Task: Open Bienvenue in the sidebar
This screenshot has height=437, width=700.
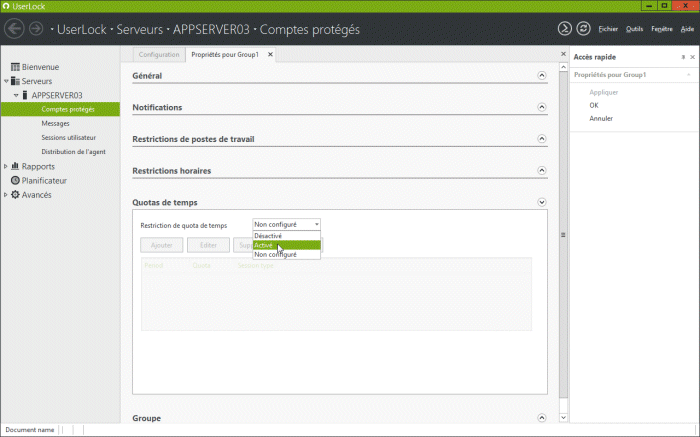Action: 40,67
